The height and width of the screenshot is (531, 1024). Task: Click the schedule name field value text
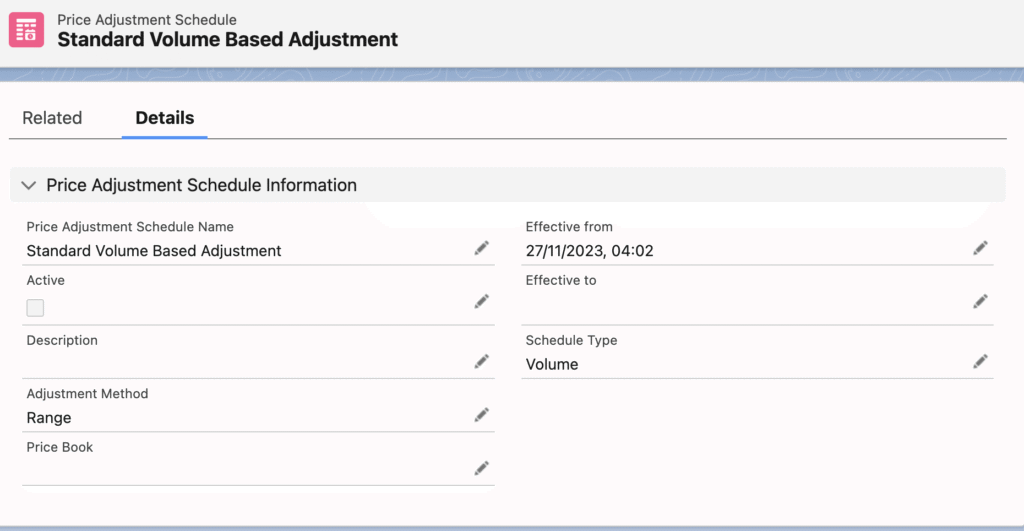(154, 251)
